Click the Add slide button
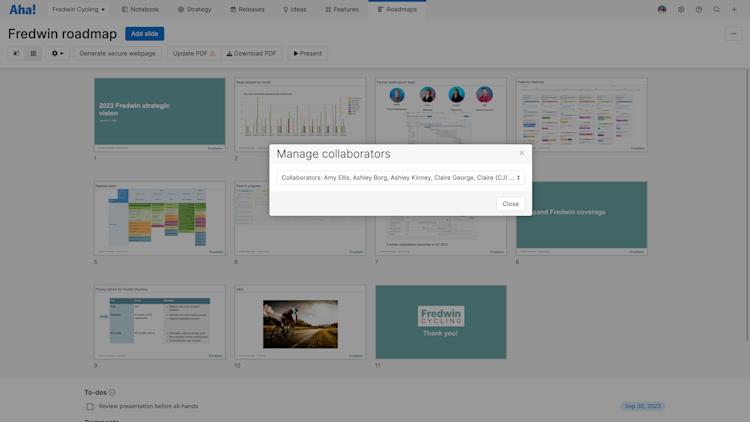Image resolution: width=750 pixels, height=422 pixels. tap(144, 33)
